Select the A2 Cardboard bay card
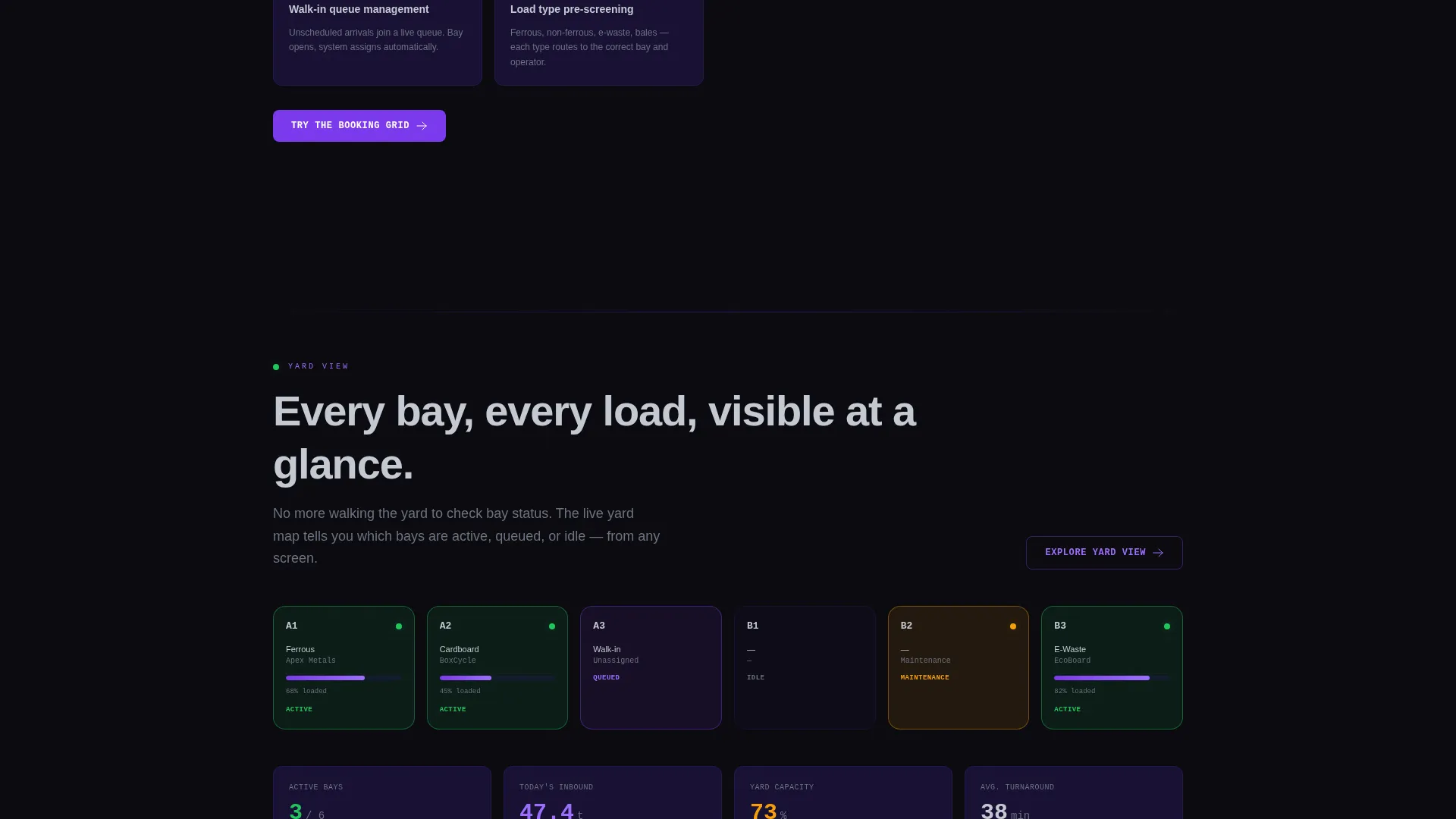Viewport: 1456px width, 819px height. (x=497, y=667)
